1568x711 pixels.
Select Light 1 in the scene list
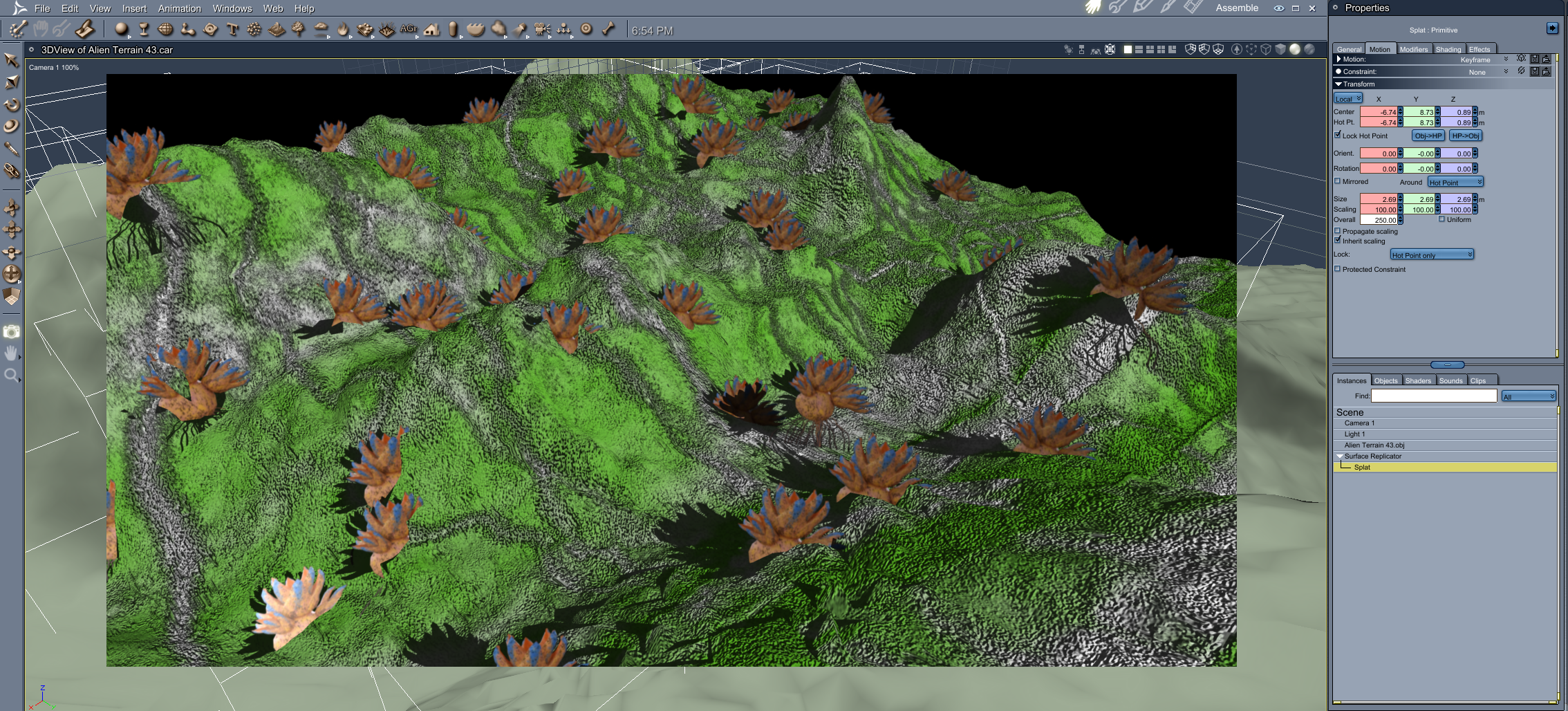[x=1445, y=434]
